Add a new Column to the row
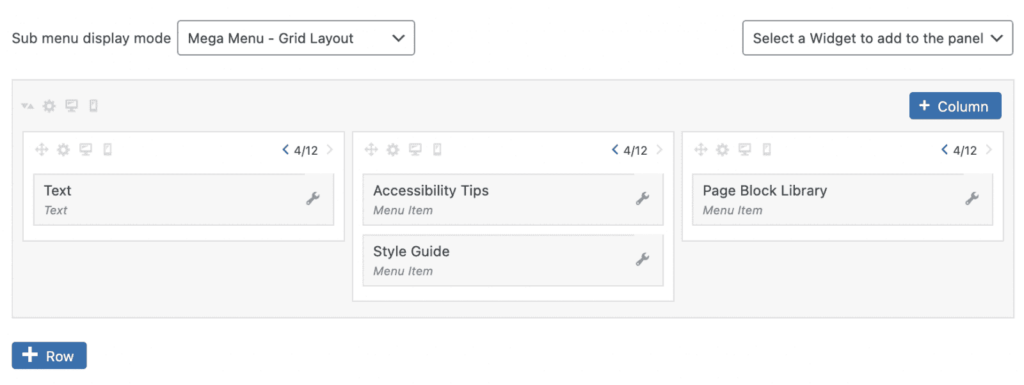The width and height of the screenshot is (1024, 385). (955, 106)
